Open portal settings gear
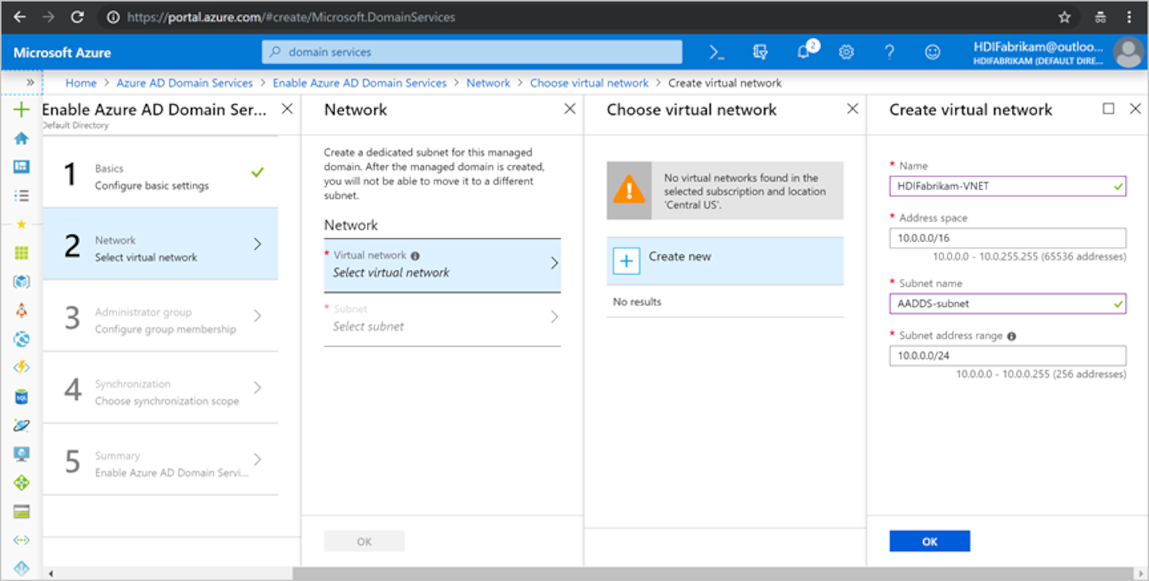This screenshot has width=1149, height=581. [846, 52]
